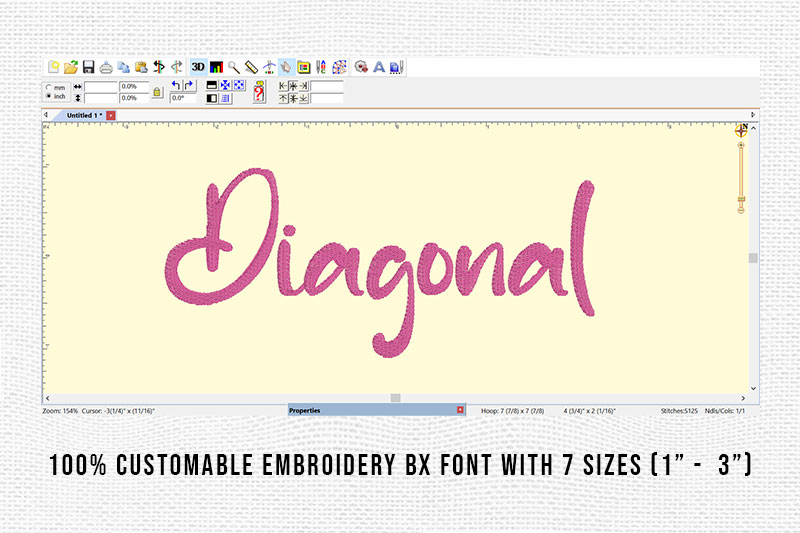Click the tab scroll left arrow
This screenshot has width=800, height=533.
click(x=46, y=115)
